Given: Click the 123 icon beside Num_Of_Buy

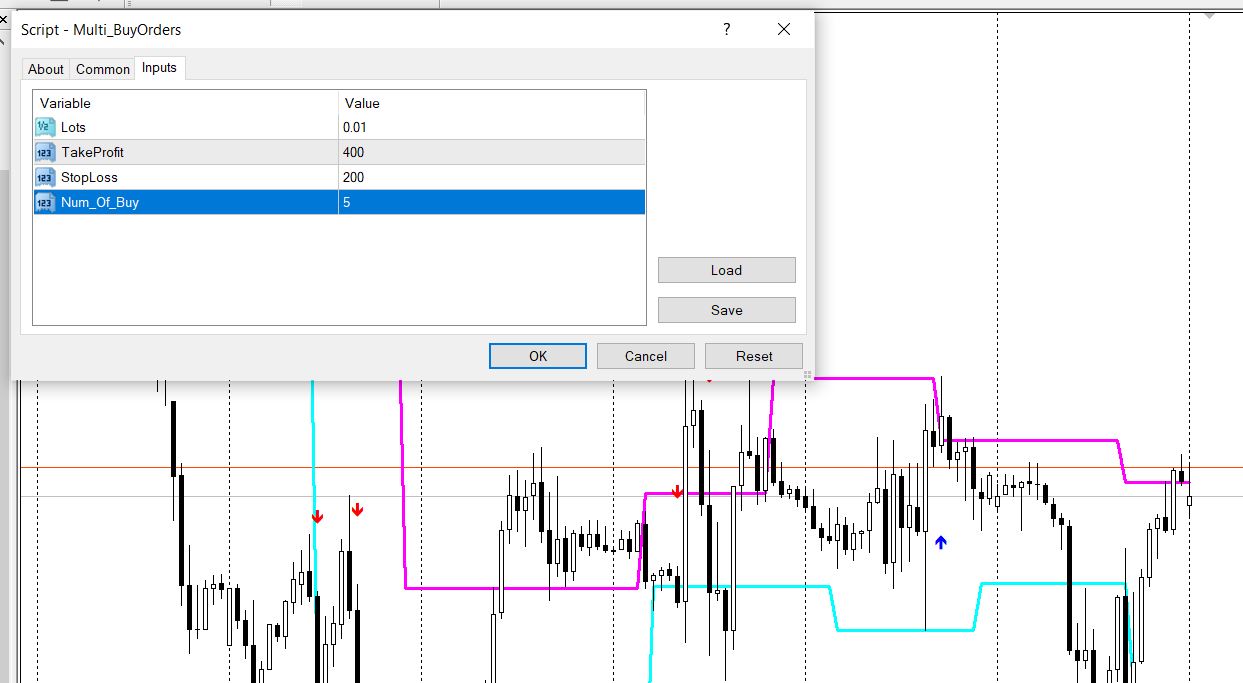Looking at the screenshot, I should point(44,202).
